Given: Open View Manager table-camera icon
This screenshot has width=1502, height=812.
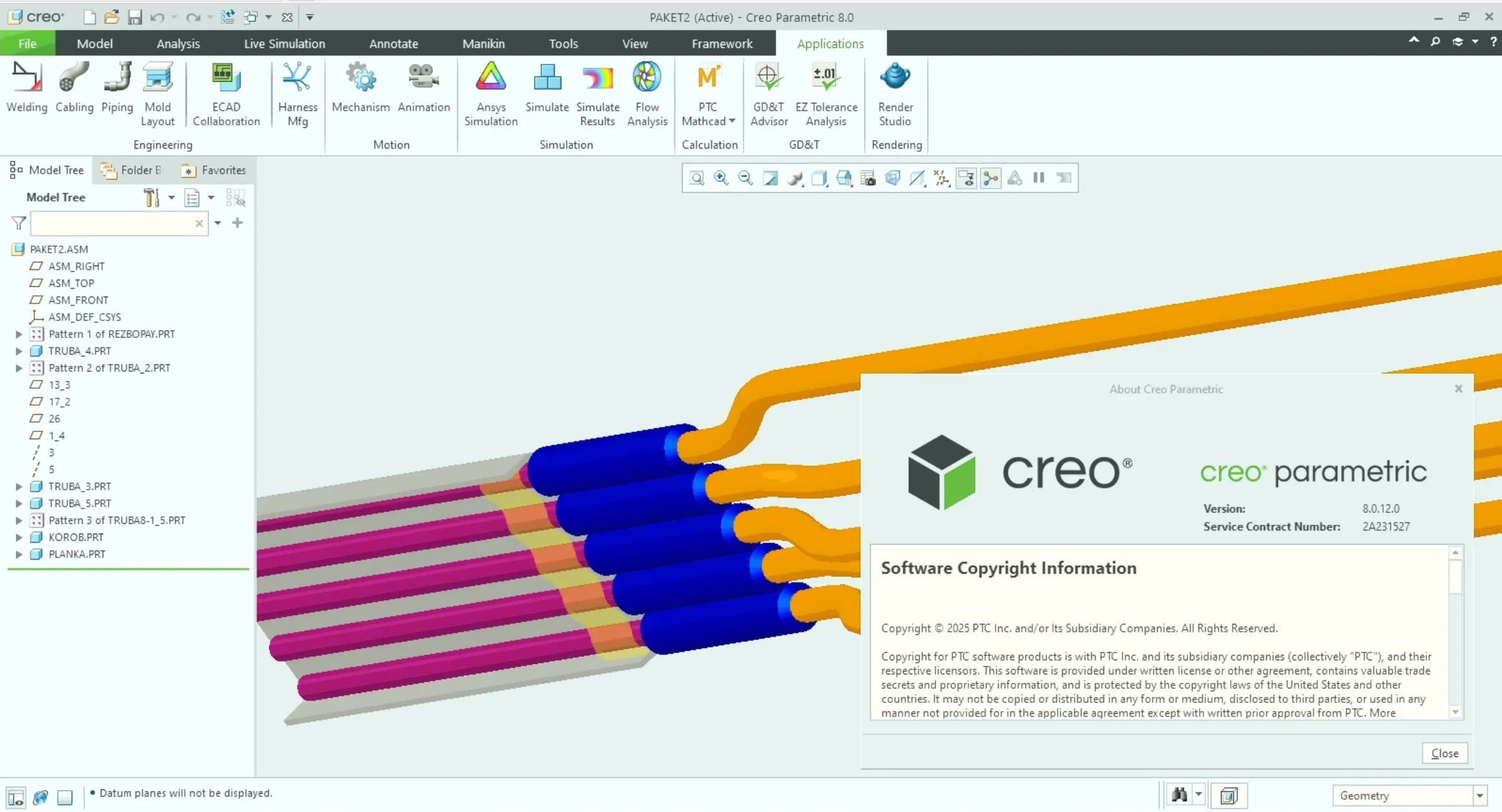Looking at the screenshot, I should tap(868, 178).
